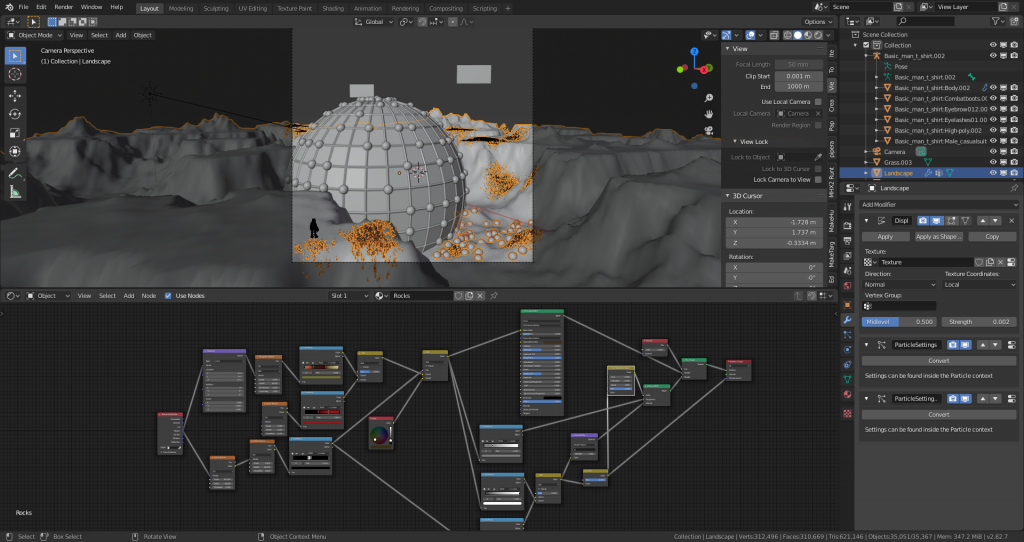Viewport: 1024px width, 542px height.
Task: Choose the Annotate pencil tool
Action: click(x=16, y=174)
